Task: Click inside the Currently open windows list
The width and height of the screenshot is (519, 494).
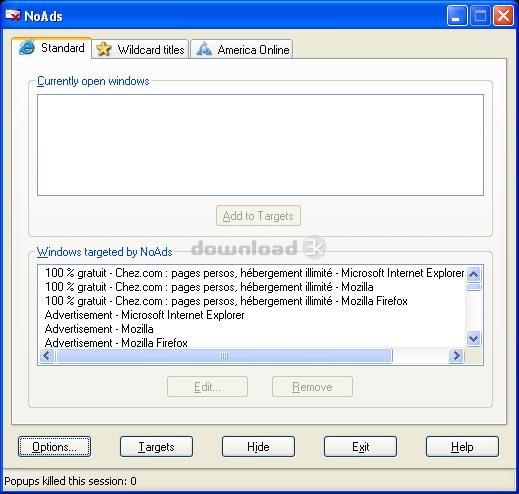Action: 260,145
